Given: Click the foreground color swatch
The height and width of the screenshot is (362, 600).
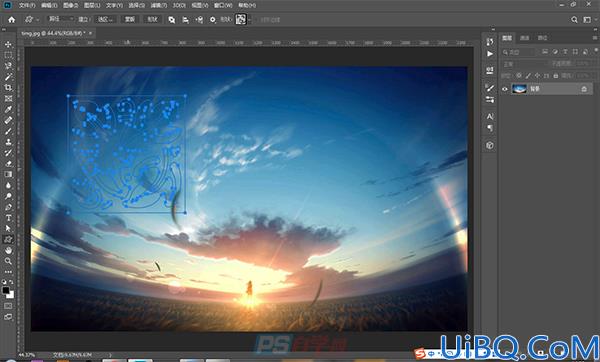Looking at the screenshot, I should click(x=6, y=290).
